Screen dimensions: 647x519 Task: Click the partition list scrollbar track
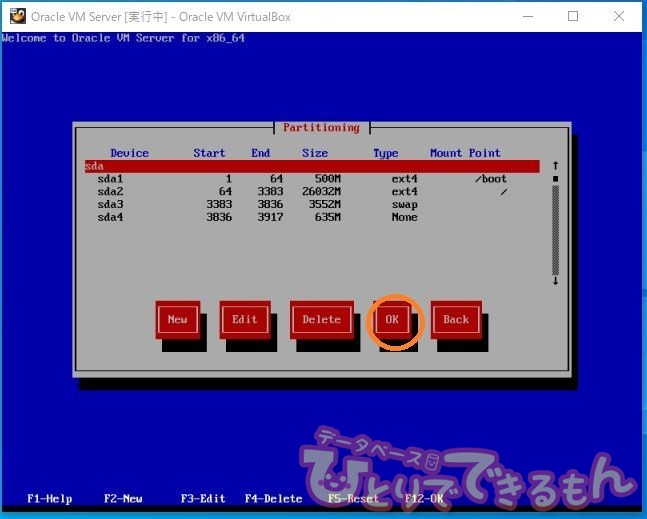pyautogui.click(x=555, y=230)
